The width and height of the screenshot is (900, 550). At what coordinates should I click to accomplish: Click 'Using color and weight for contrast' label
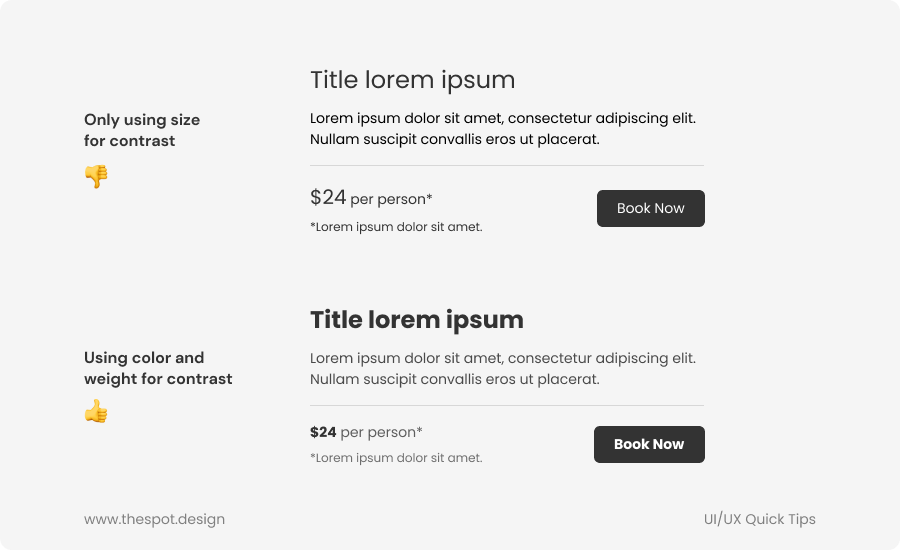click(158, 368)
